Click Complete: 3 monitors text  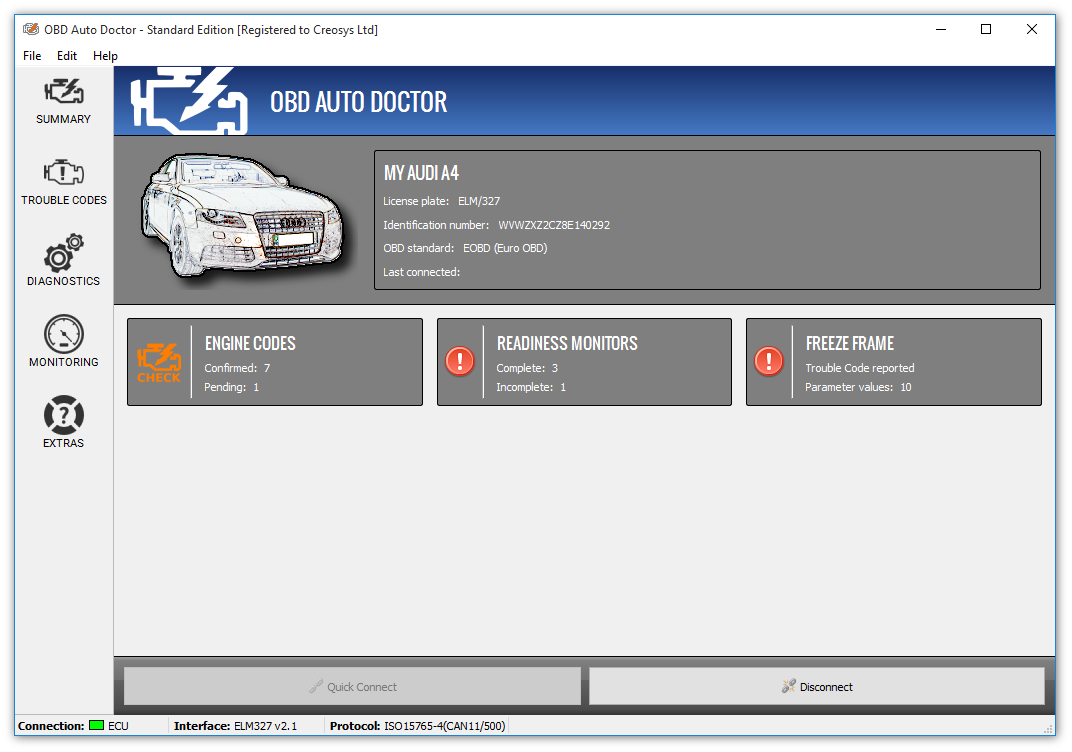point(527,368)
